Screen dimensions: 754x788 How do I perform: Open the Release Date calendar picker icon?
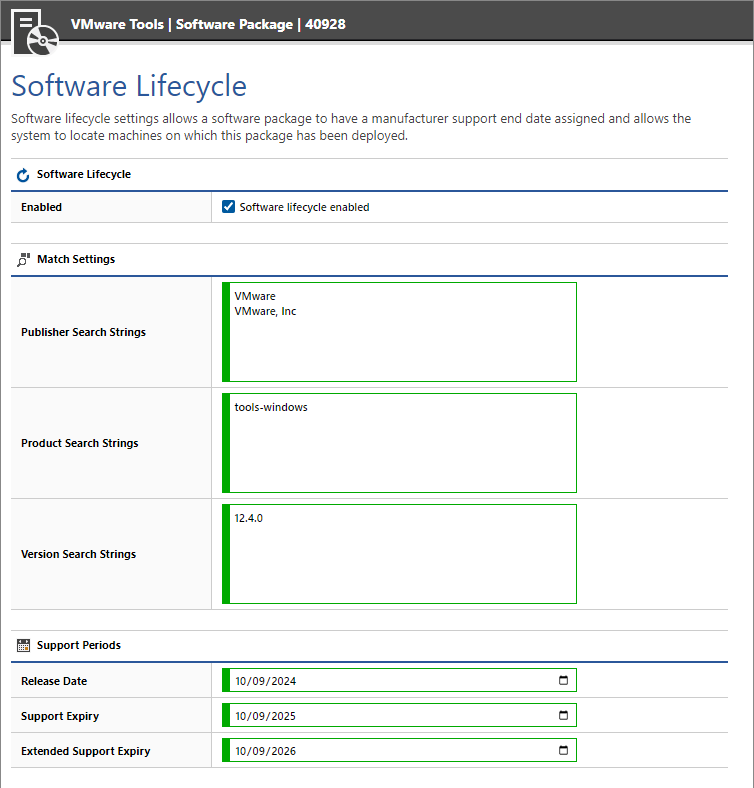tap(563, 680)
